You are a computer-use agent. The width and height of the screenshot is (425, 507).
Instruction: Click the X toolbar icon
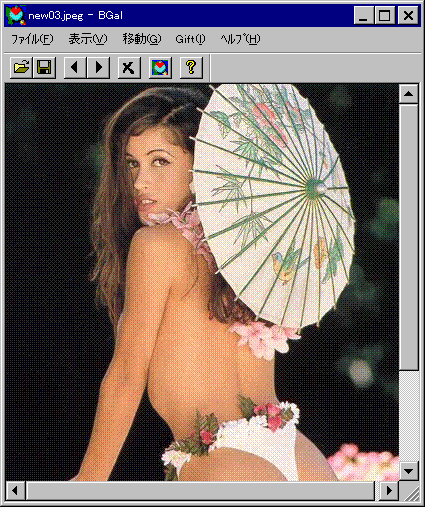pos(129,68)
